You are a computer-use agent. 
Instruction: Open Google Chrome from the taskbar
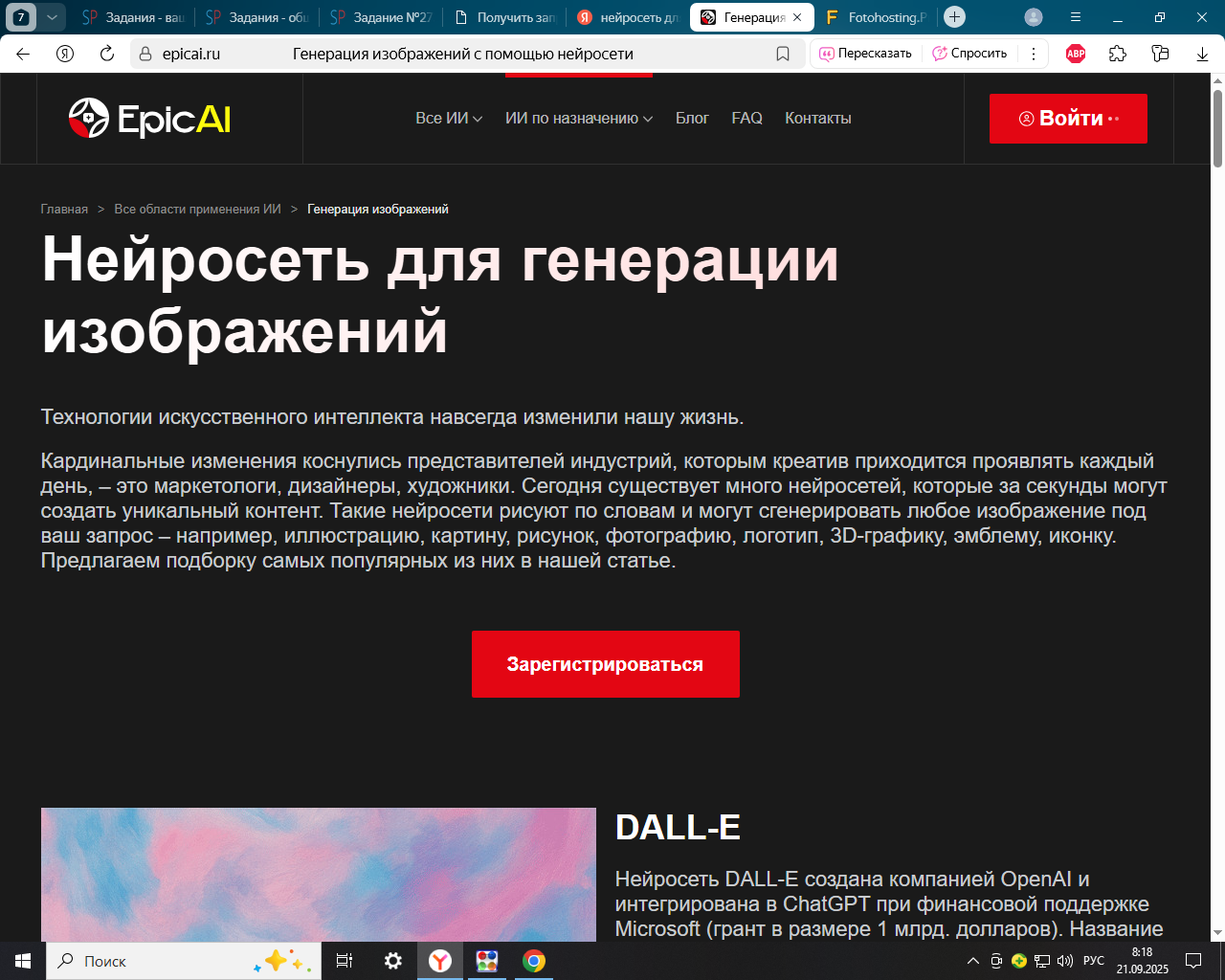pyautogui.click(x=534, y=961)
